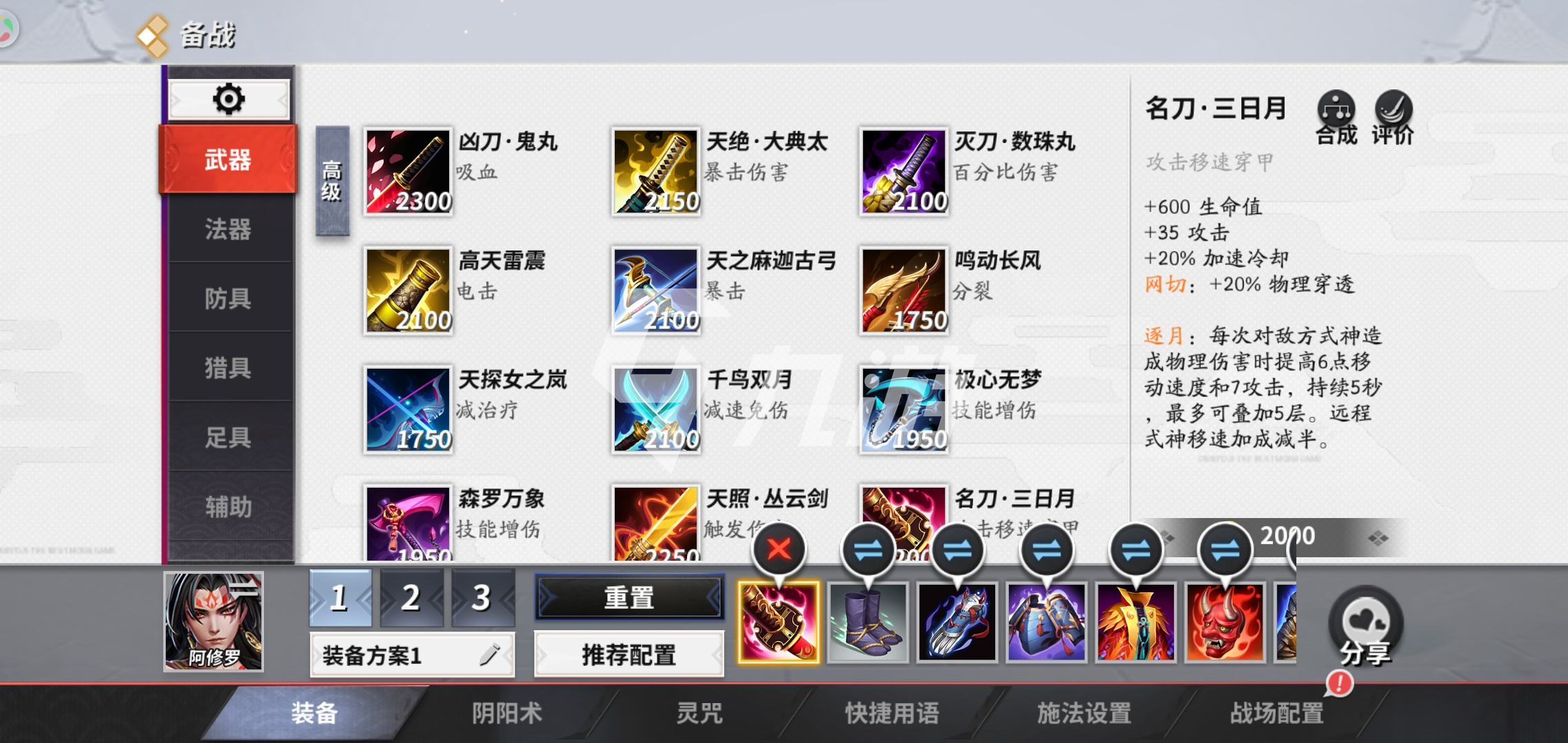Click the 推荐配置 recommended setup button

click(x=629, y=655)
